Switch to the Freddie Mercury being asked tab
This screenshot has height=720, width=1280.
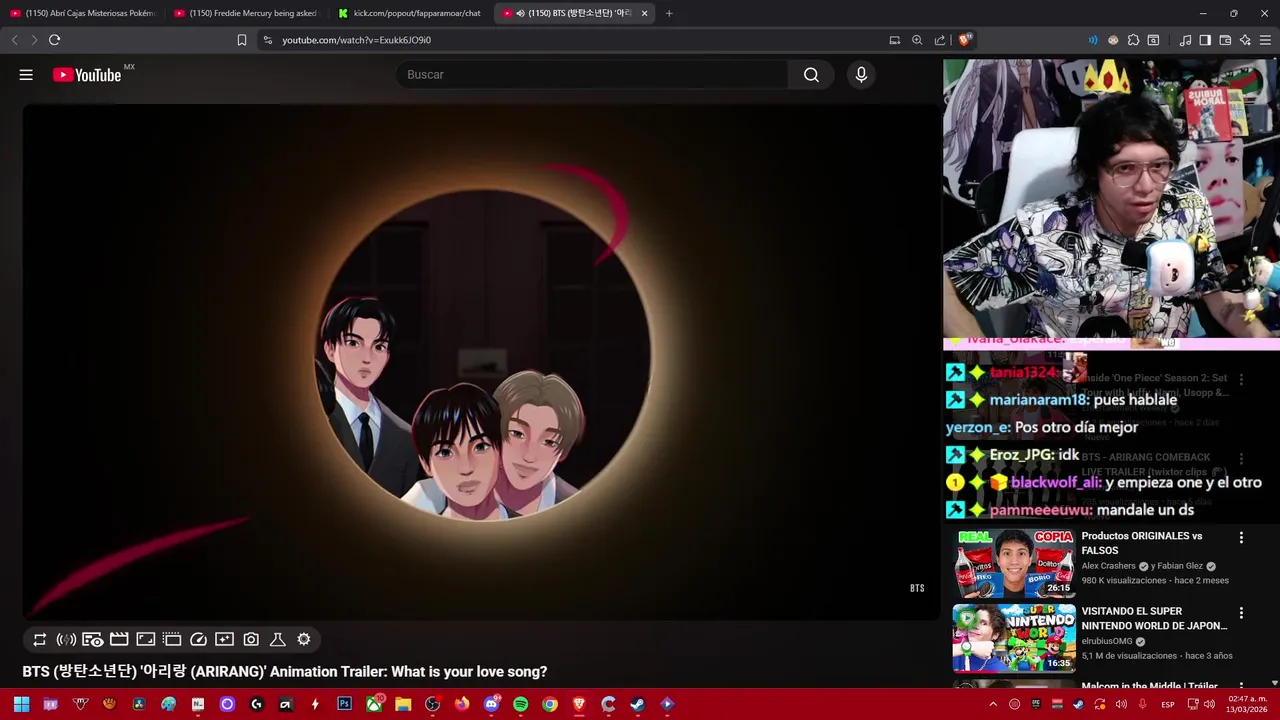246,13
